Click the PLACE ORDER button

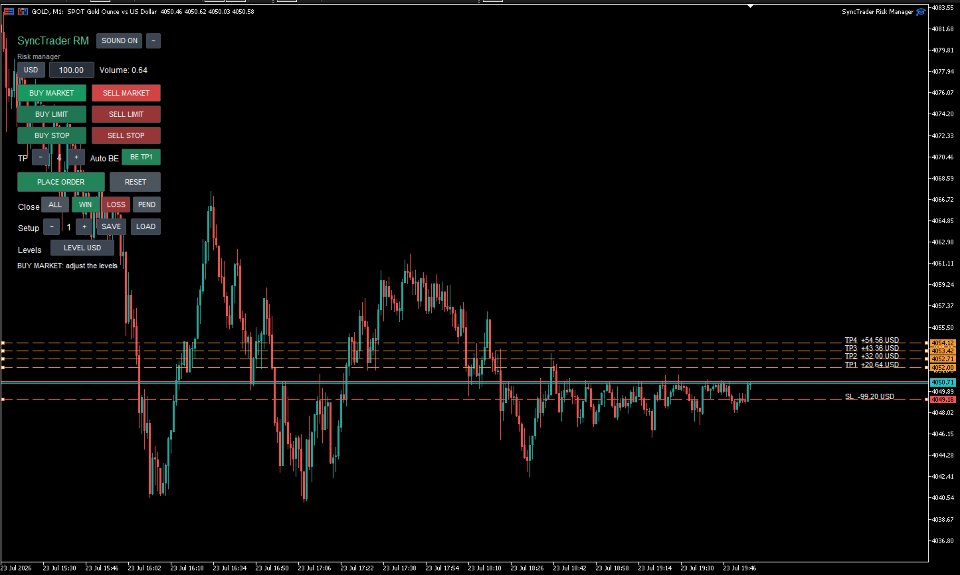point(61,182)
